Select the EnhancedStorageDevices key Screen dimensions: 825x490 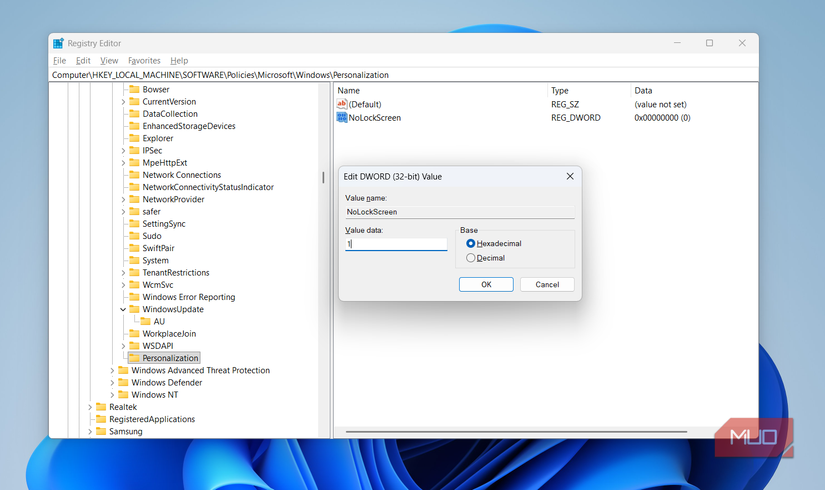coord(189,126)
